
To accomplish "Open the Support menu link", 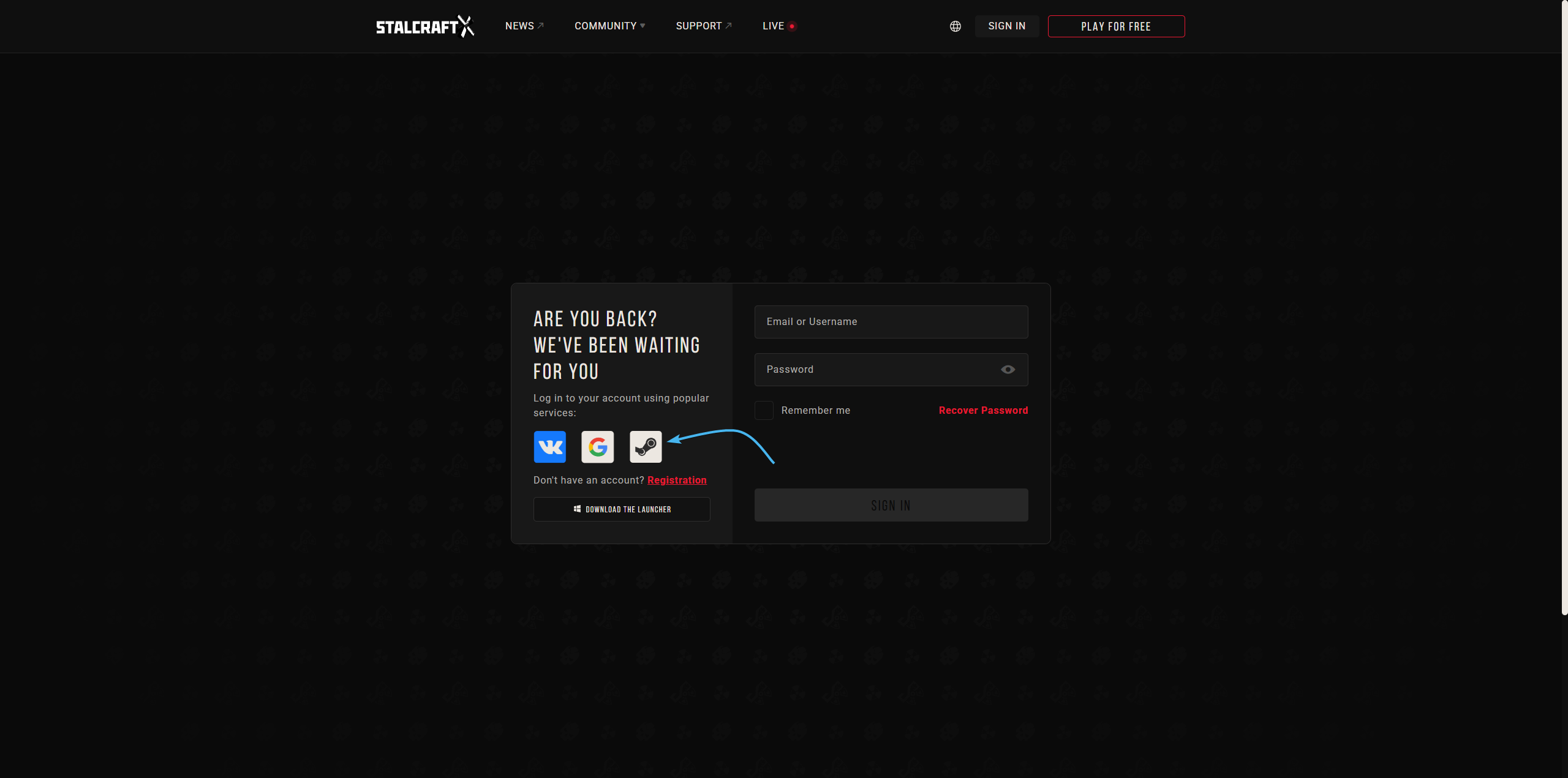I will [704, 26].
